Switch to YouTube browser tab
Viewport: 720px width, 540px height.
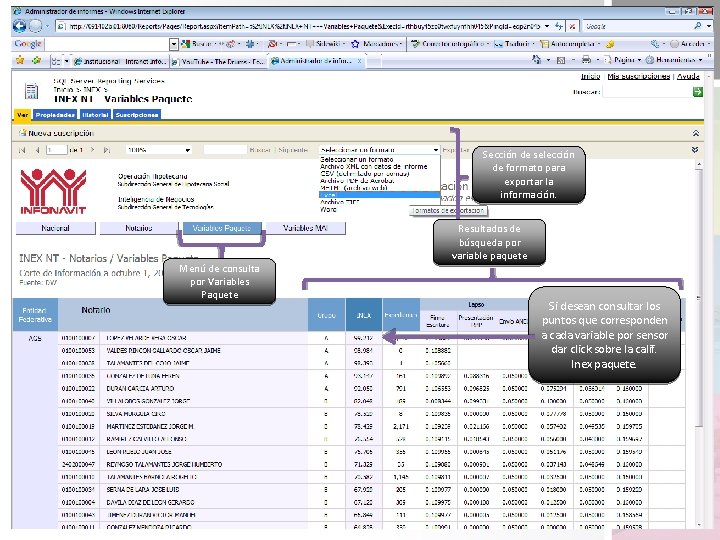219,61
